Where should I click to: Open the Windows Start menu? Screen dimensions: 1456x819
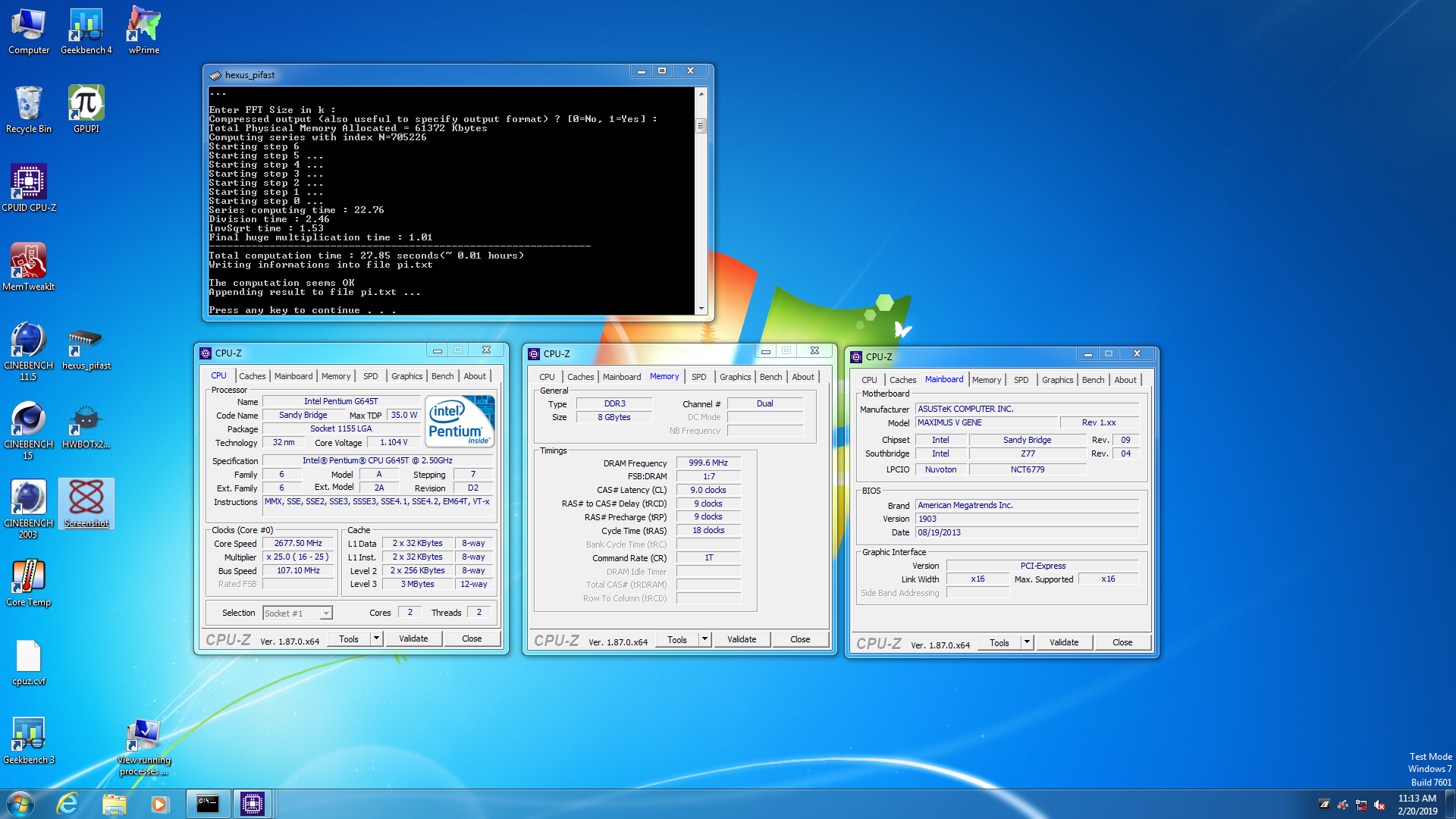pyautogui.click(x=20, y=804)
